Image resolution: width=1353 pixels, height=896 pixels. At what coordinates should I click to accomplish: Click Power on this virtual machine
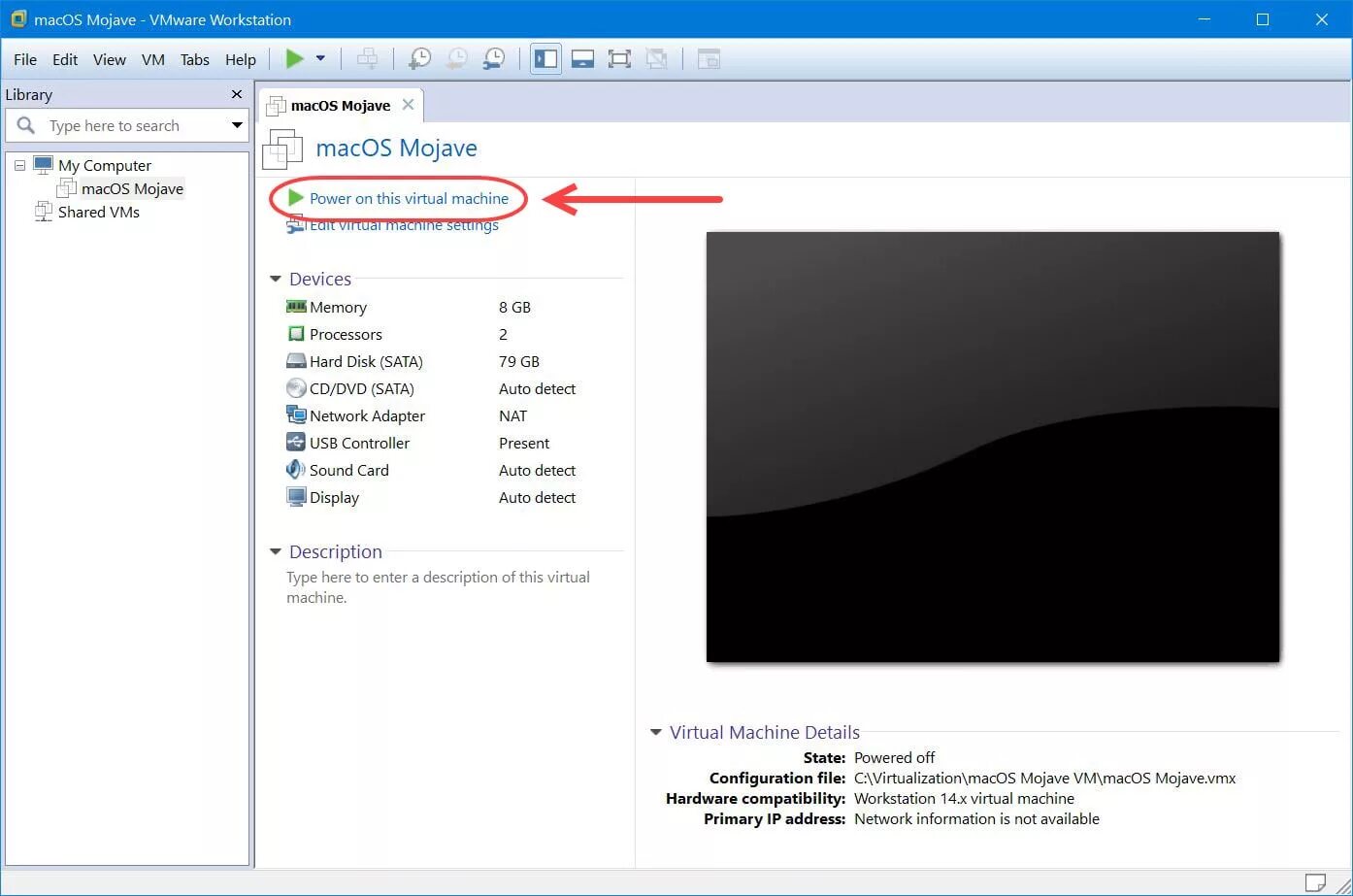(409, 198)
